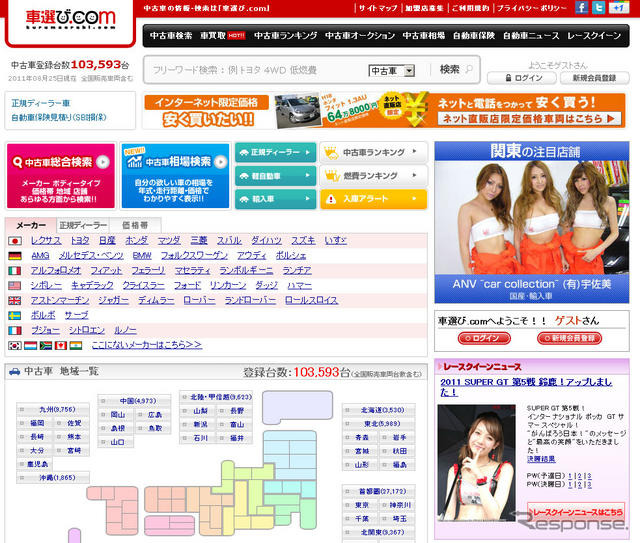Click the ネット直販店限定価格 orange banner

(384, 110)
